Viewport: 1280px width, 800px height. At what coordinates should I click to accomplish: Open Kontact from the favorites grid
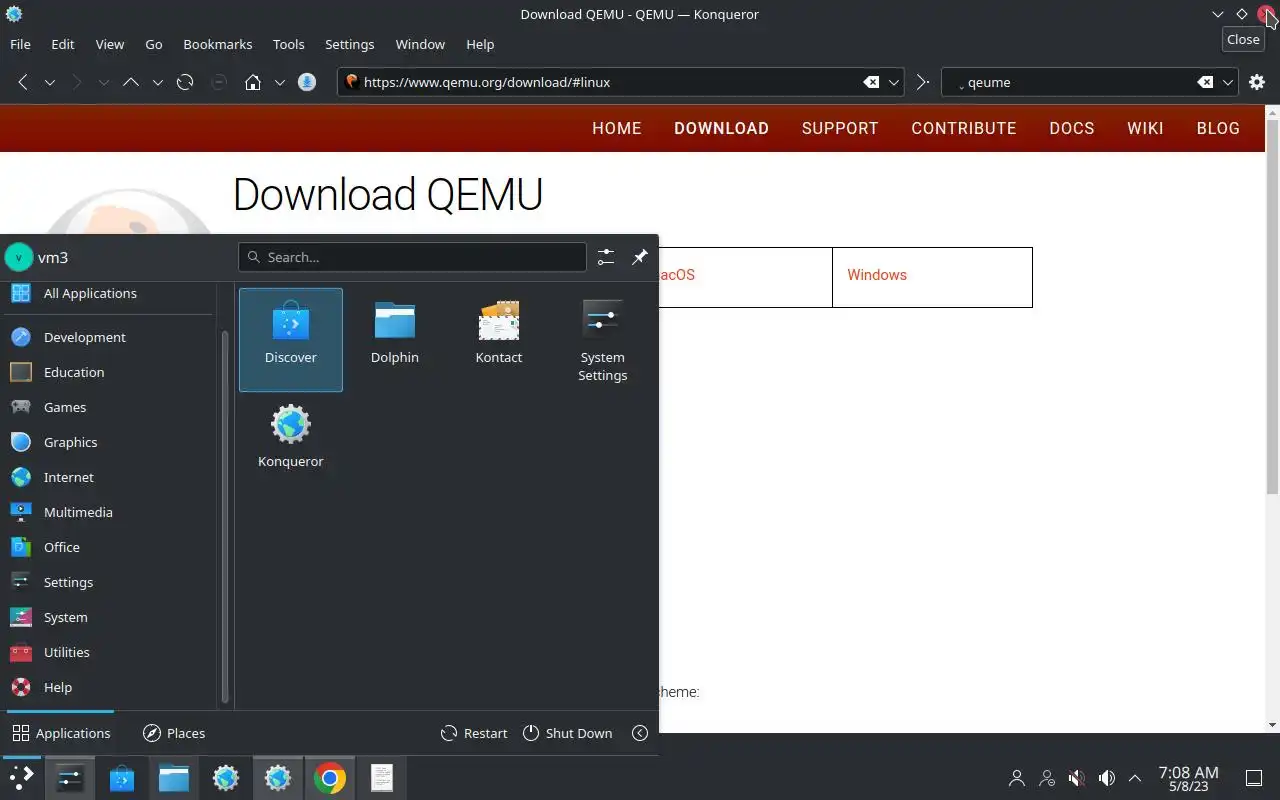[x=499, y=339]
